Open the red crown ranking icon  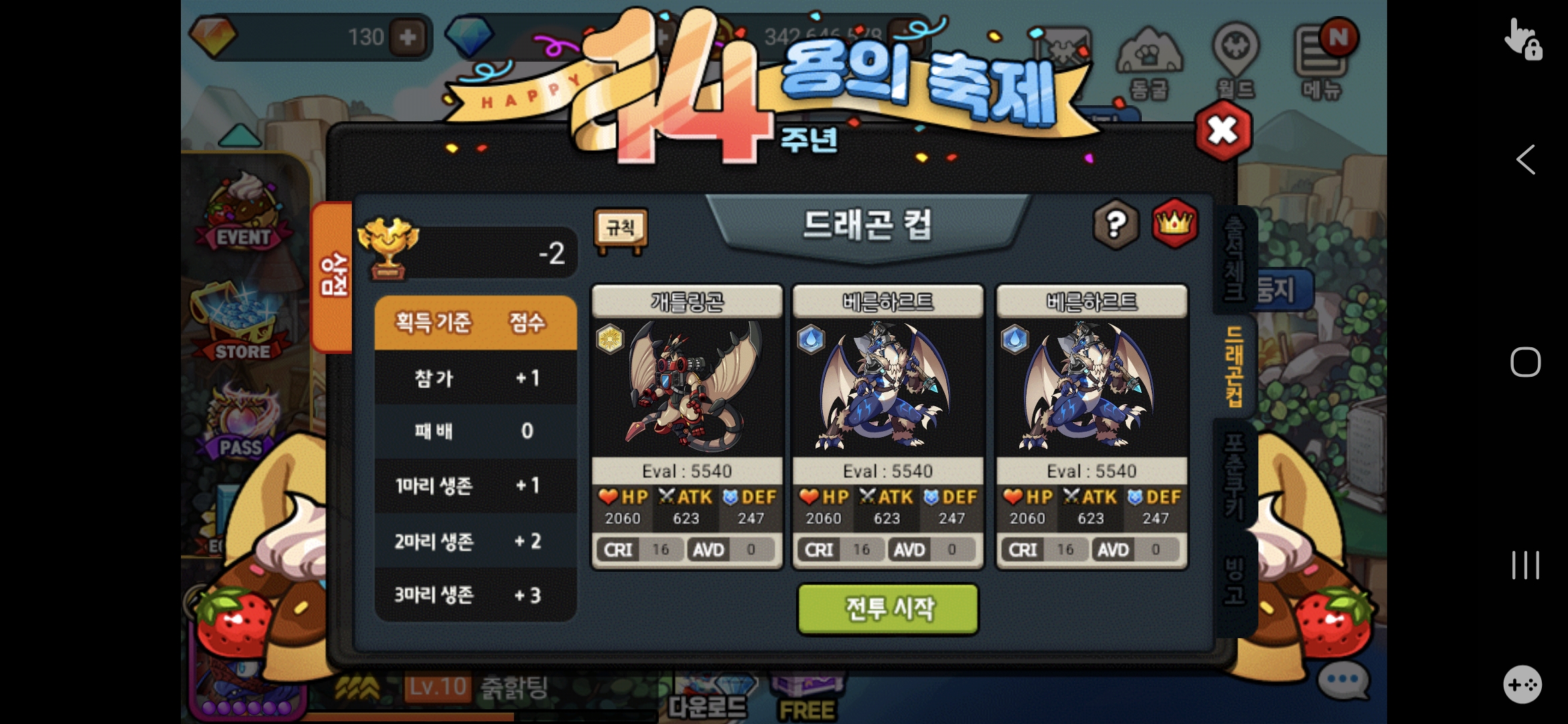(x=1174, y=223)
